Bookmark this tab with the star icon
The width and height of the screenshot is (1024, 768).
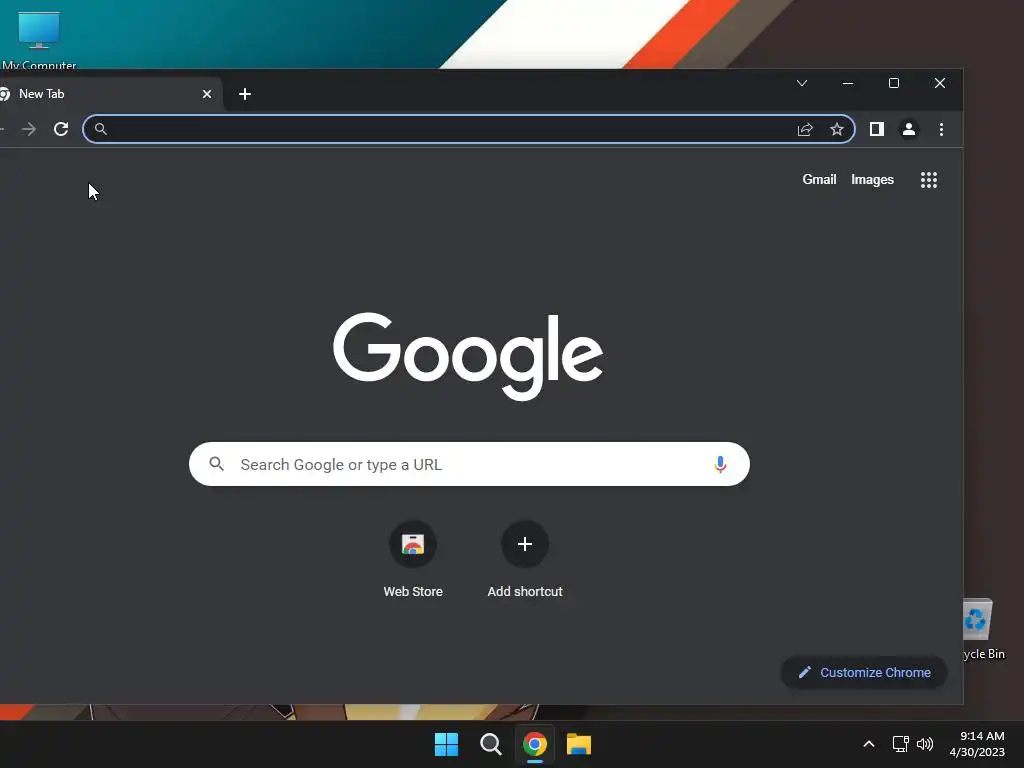[x=837, y=129]
